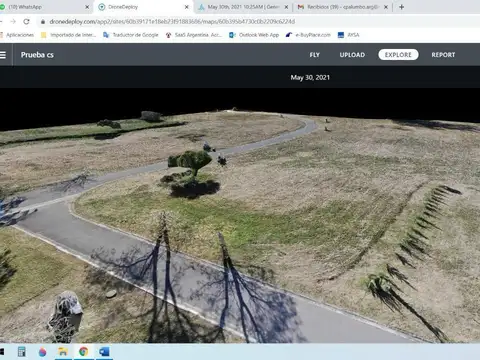Open the Traductor de Google bookmark

click(x=131, y=35)
